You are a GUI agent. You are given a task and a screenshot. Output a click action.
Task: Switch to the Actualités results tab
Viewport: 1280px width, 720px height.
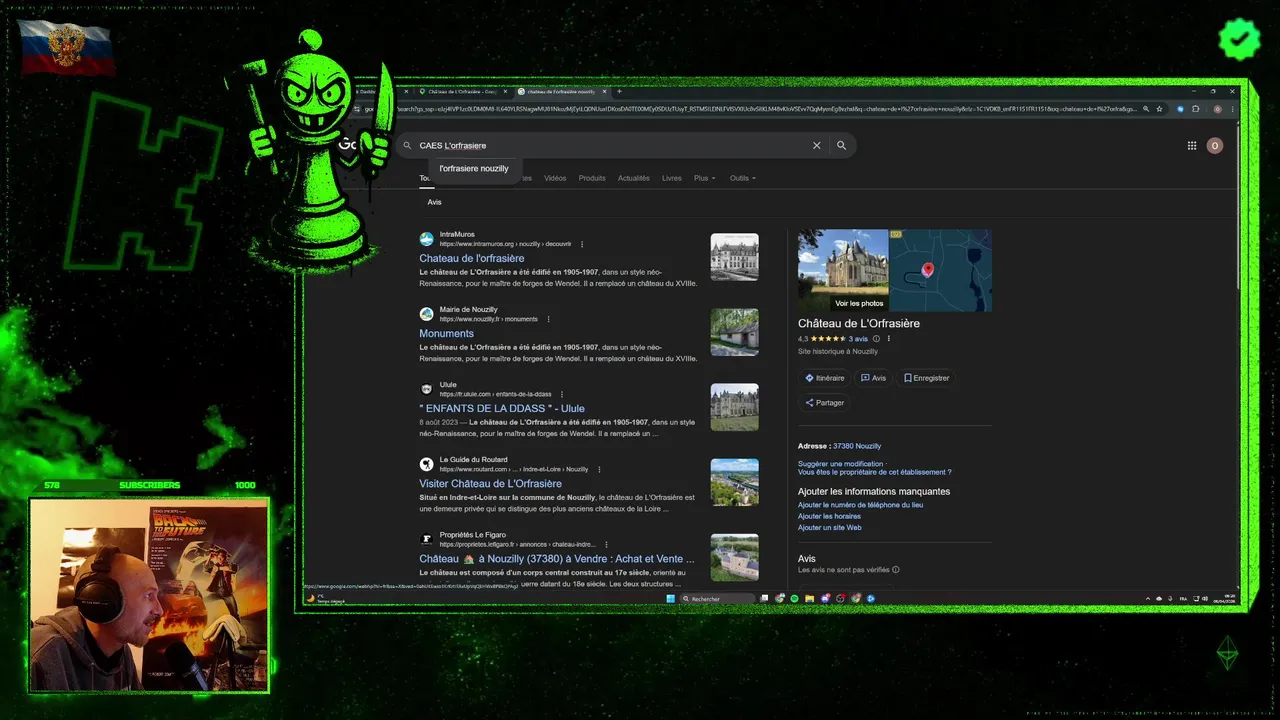click(x=634, y=178)
